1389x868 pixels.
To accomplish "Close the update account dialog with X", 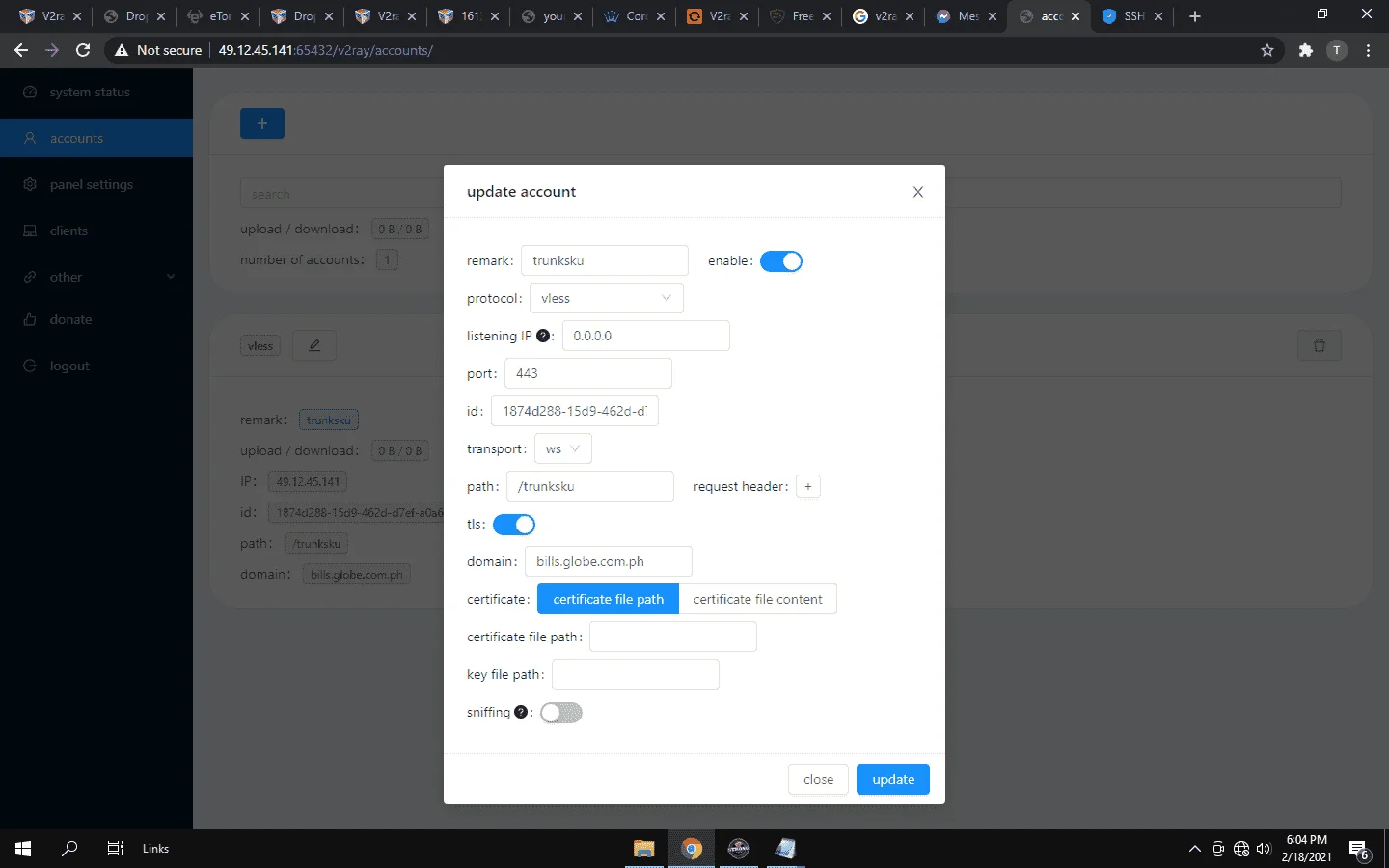I will pyautogui.click(x=918, y=192).
